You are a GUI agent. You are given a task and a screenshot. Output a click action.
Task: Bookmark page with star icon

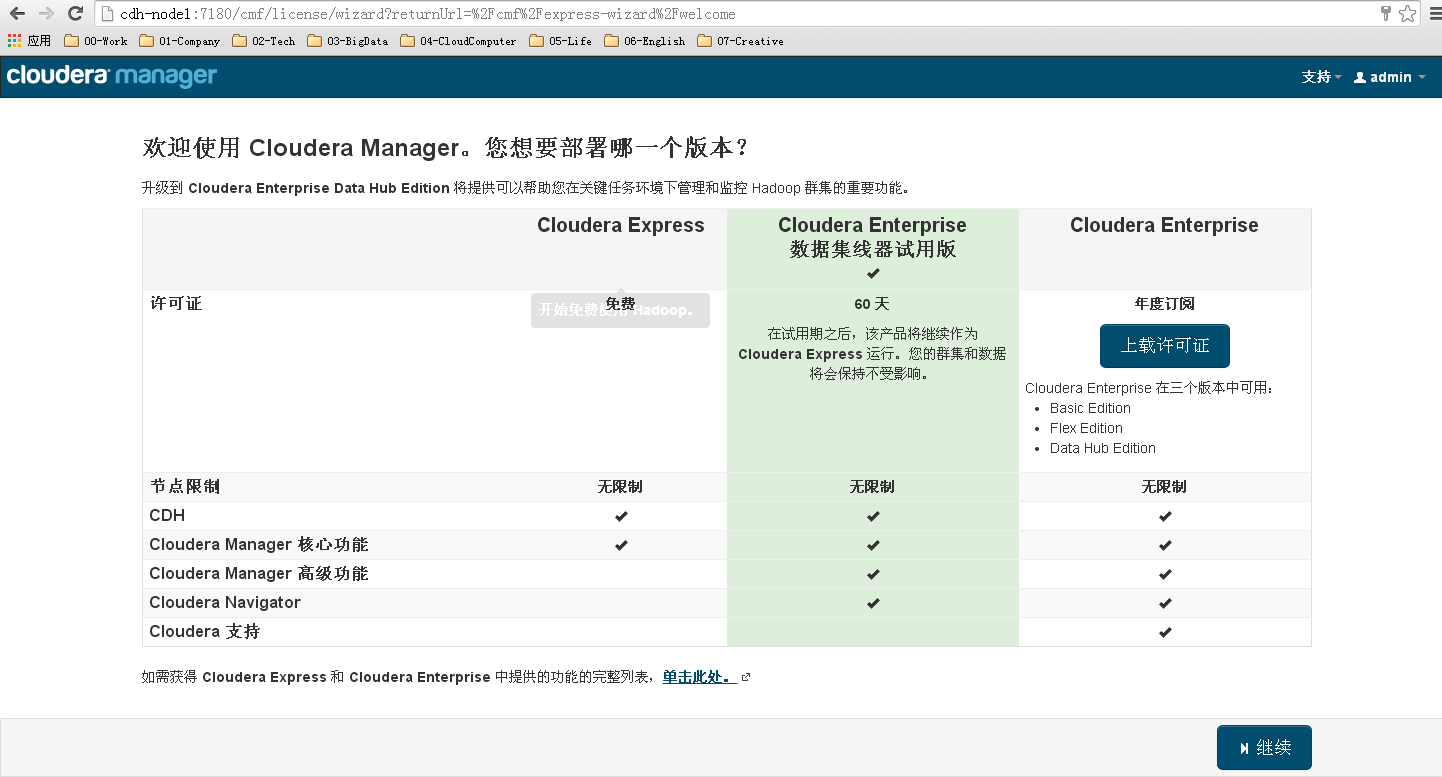1407,14
